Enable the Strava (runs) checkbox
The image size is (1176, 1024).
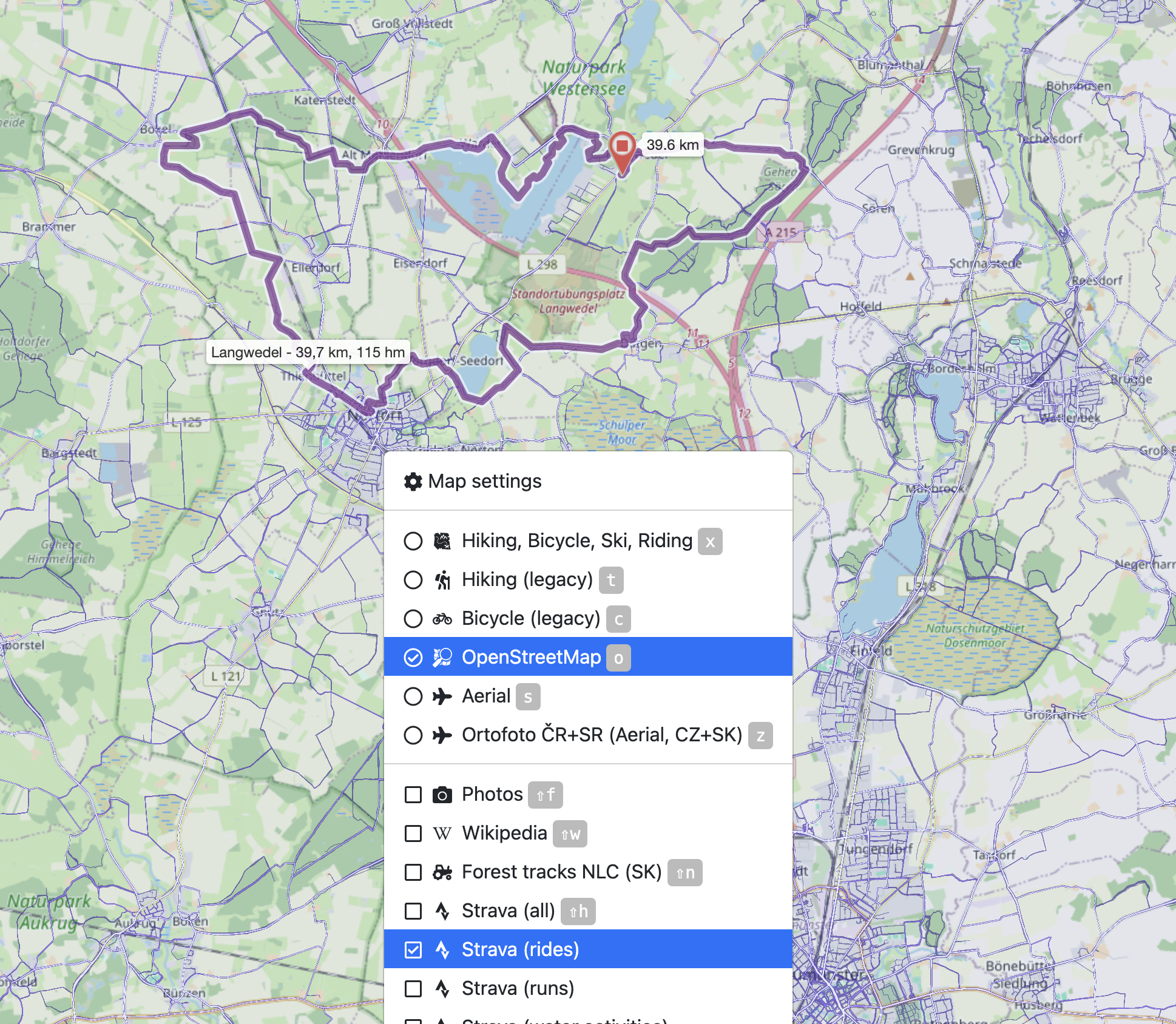click(x=413, y=988)
